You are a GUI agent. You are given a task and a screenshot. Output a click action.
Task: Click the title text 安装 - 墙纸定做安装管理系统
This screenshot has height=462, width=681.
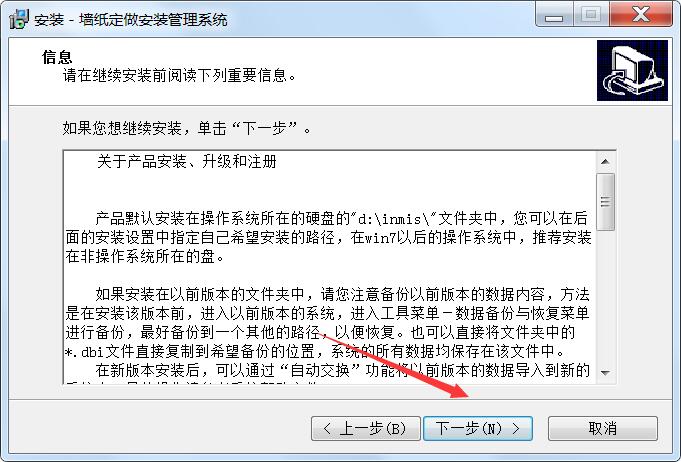(x=131, y=20)
